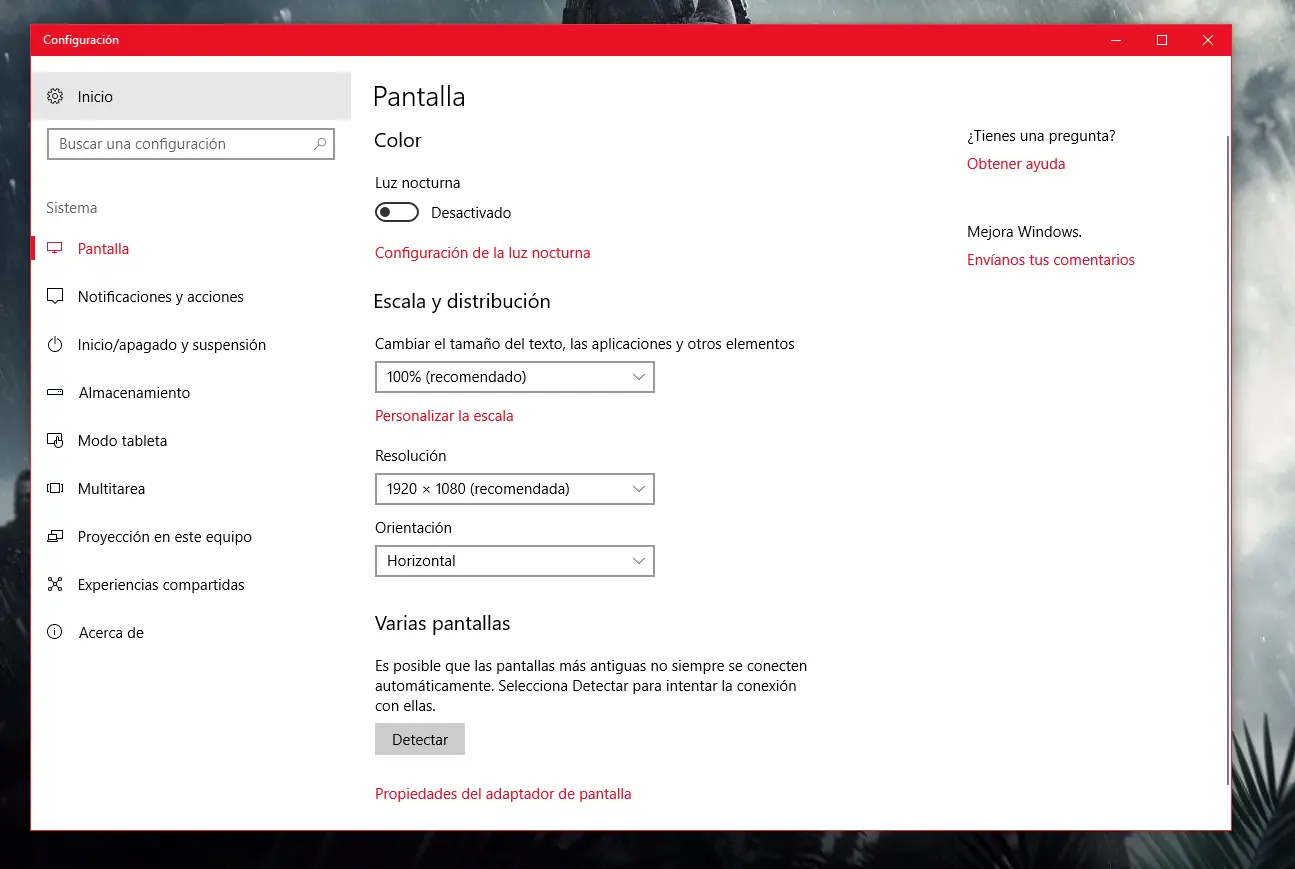Screen dimensions: 1295x869
Task: Toggle the Luz nocturna switch
Action: pyautogui.click(x=396, y=213)
